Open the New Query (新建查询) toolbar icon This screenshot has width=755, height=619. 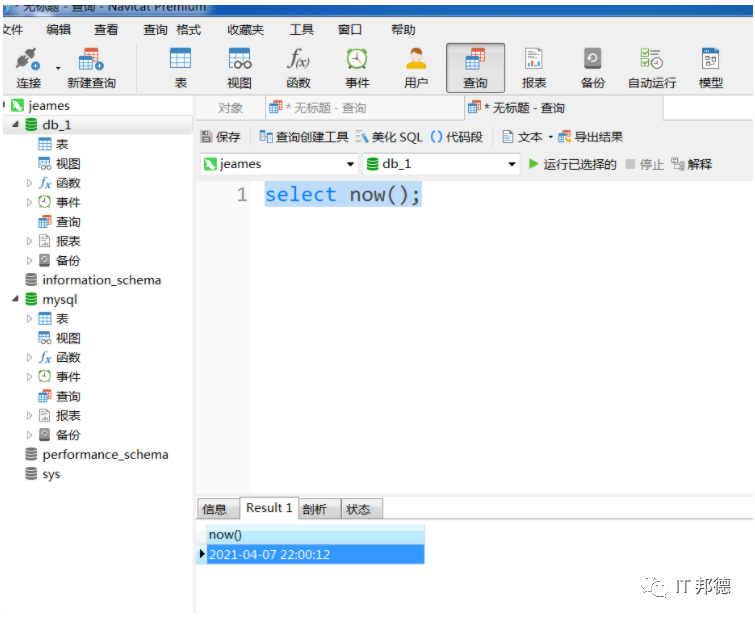[x=91, y=68]
